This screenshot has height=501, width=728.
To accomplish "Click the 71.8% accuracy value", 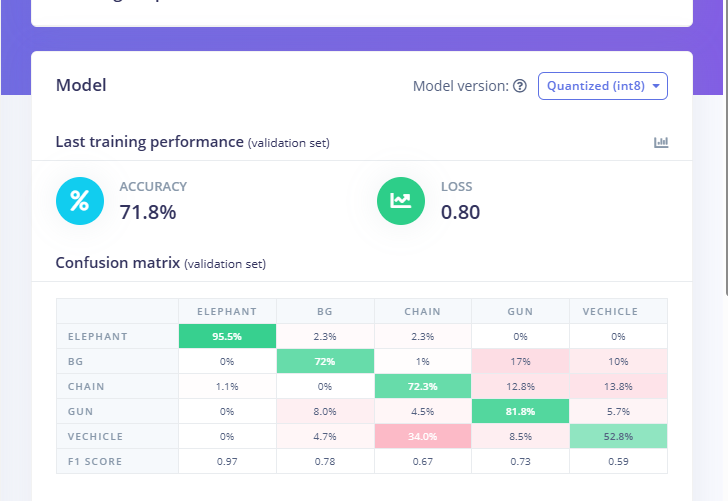I will [x=148, y=212].
